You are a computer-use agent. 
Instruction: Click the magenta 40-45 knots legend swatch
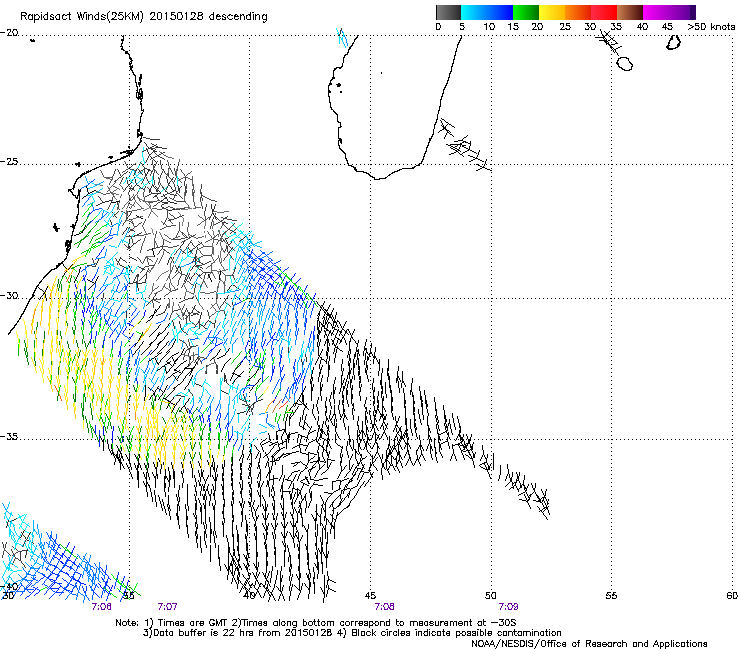(x=656, y=12)
